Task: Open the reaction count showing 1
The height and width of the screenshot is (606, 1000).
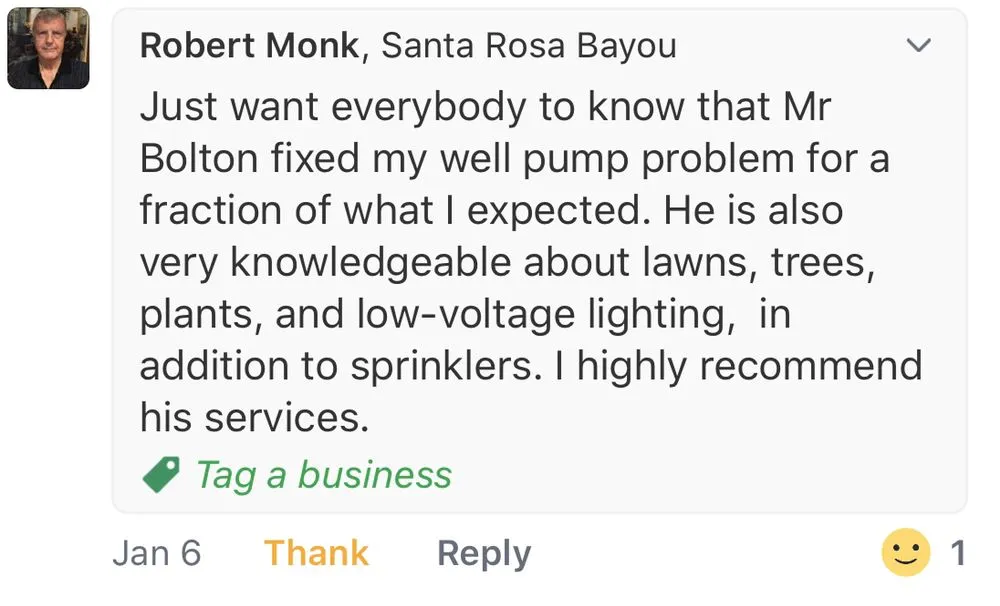Action: pos(957,553)
